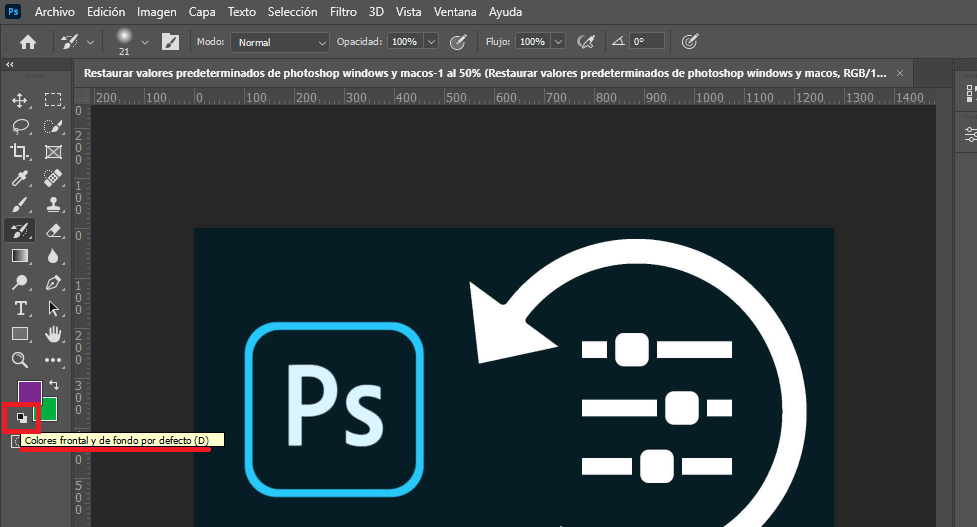Open the Imagen menu
Screen dimensions: 977x527
[x=156, y=12]
